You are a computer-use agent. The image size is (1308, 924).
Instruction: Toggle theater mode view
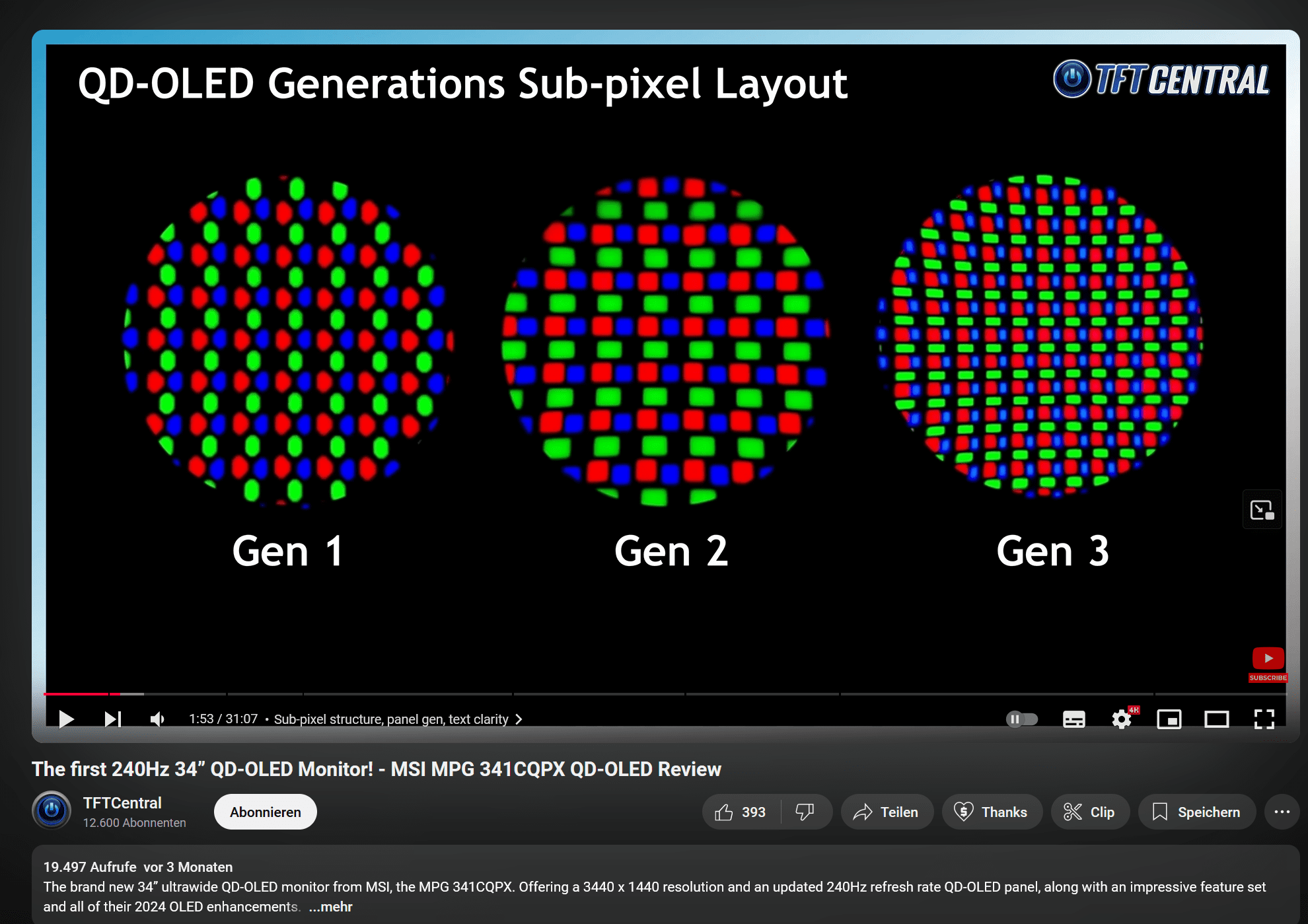coord(1216,719)
